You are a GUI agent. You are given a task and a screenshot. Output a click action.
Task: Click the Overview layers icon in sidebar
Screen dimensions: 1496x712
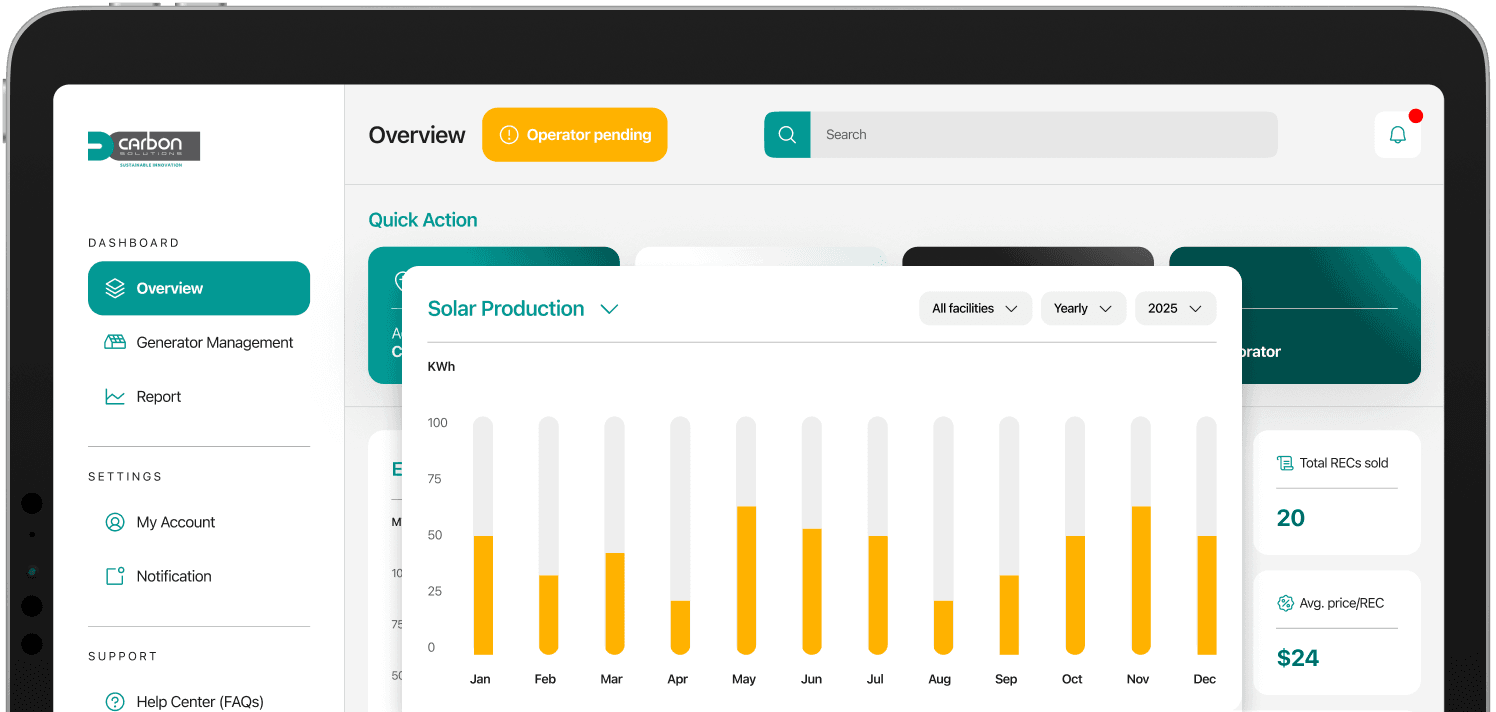(115, 288)
